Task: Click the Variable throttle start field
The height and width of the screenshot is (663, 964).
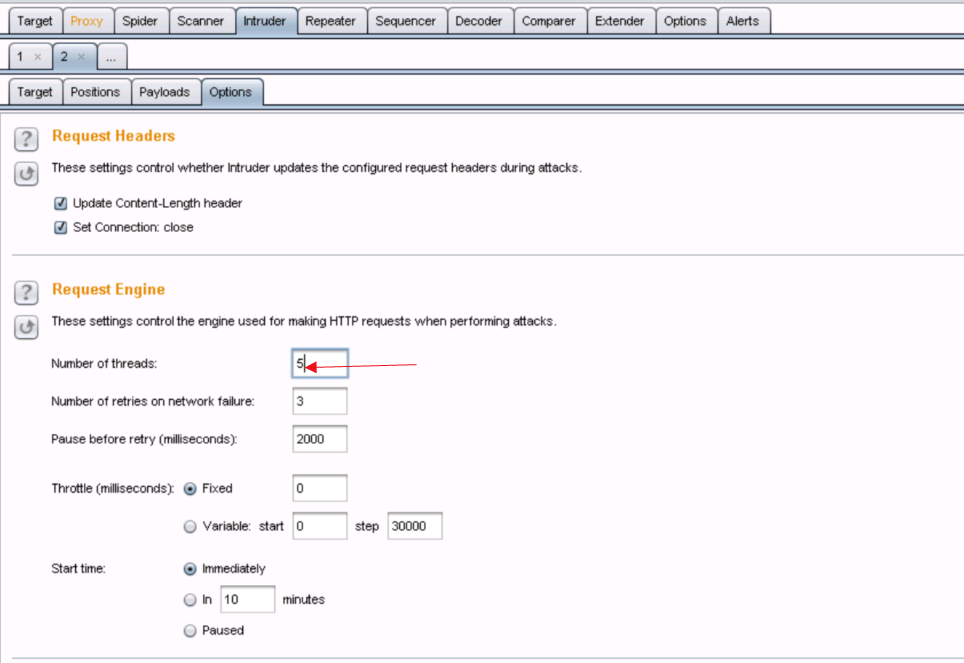Action: (320, 526)
